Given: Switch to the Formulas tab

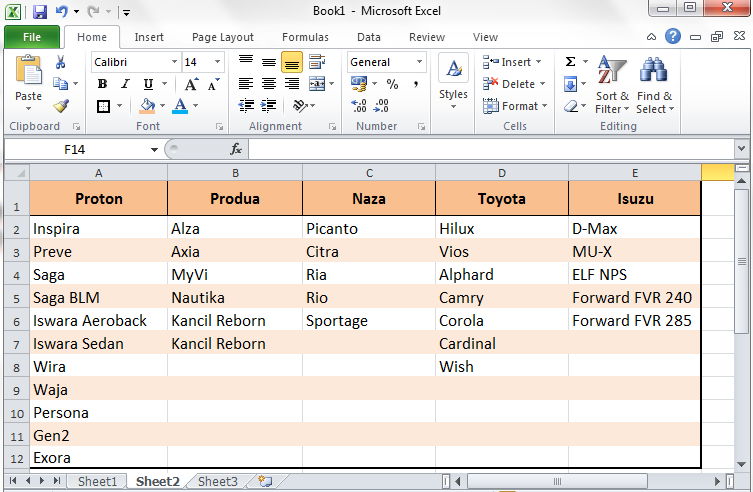Looking at the screenshot, I should coord(305,37).
